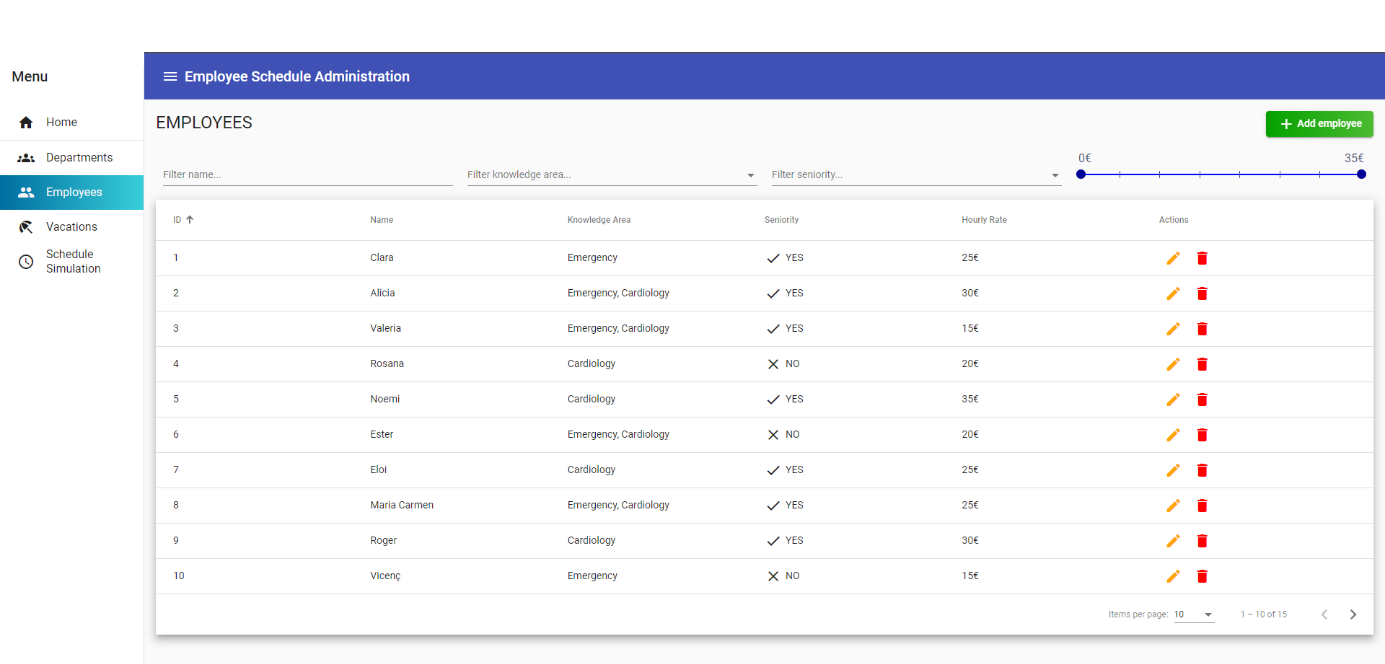1385x664 pixels.
Task: Click the minimum hourly rate slider handle
Action: coord(1081,174)
